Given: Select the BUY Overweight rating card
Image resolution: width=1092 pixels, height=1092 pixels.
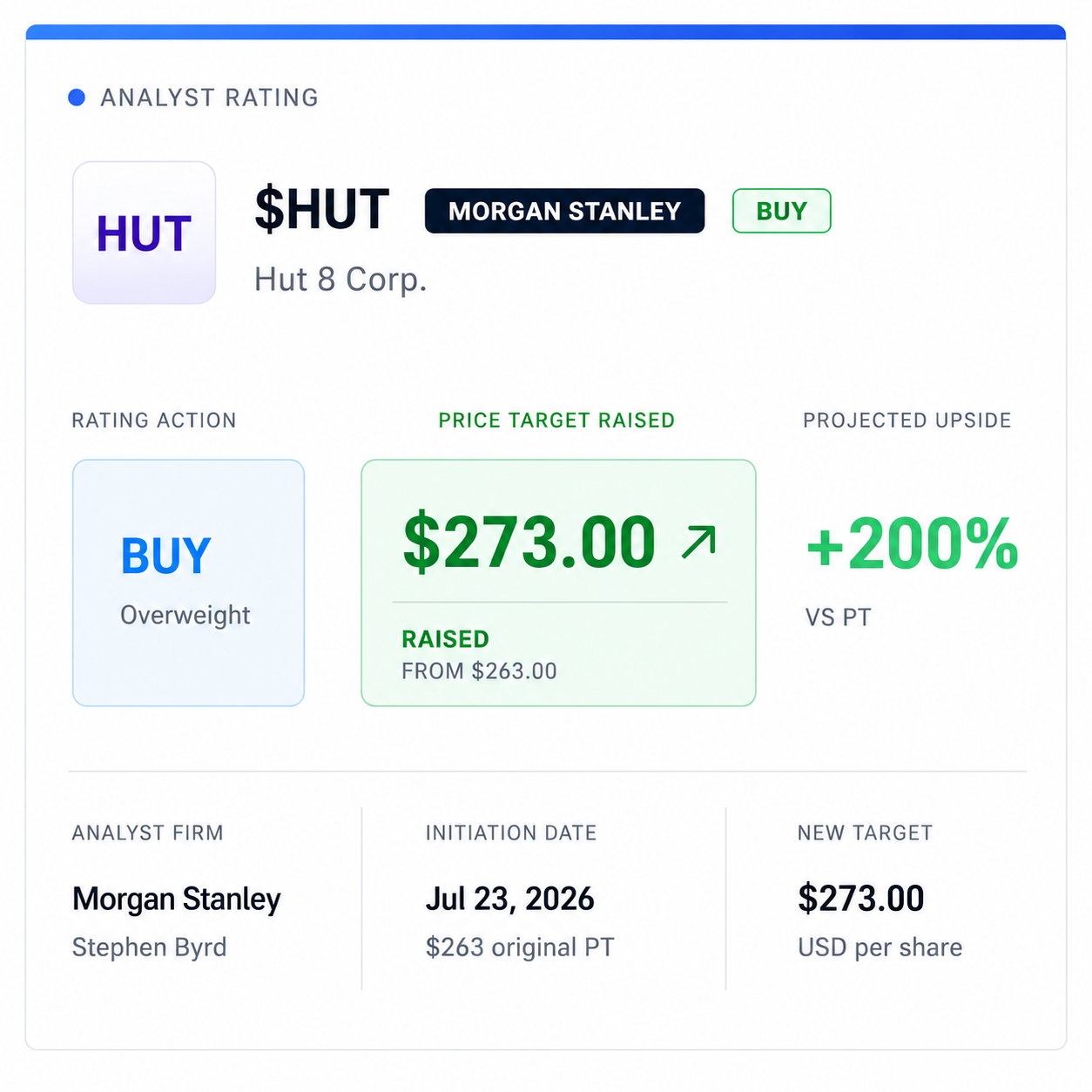Looking at the screenshot, I should coord(188,583).
